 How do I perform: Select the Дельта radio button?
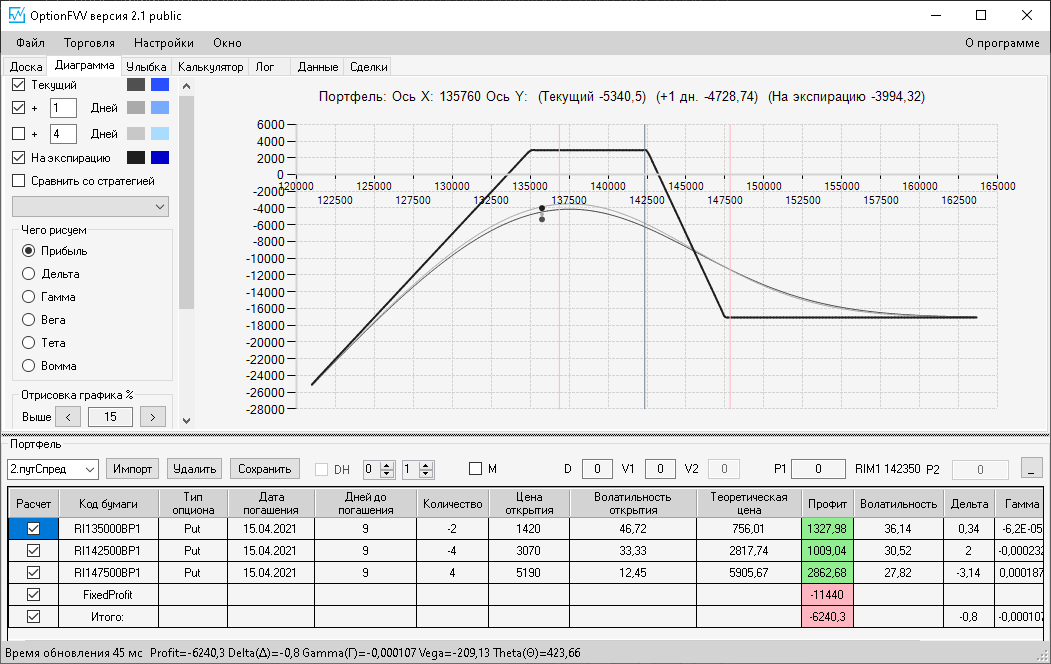(x=28, y=273)
